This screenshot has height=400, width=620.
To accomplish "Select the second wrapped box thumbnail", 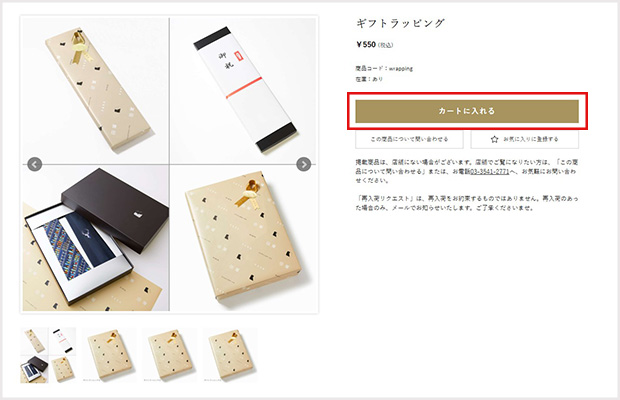I will (x=110, y=355).
